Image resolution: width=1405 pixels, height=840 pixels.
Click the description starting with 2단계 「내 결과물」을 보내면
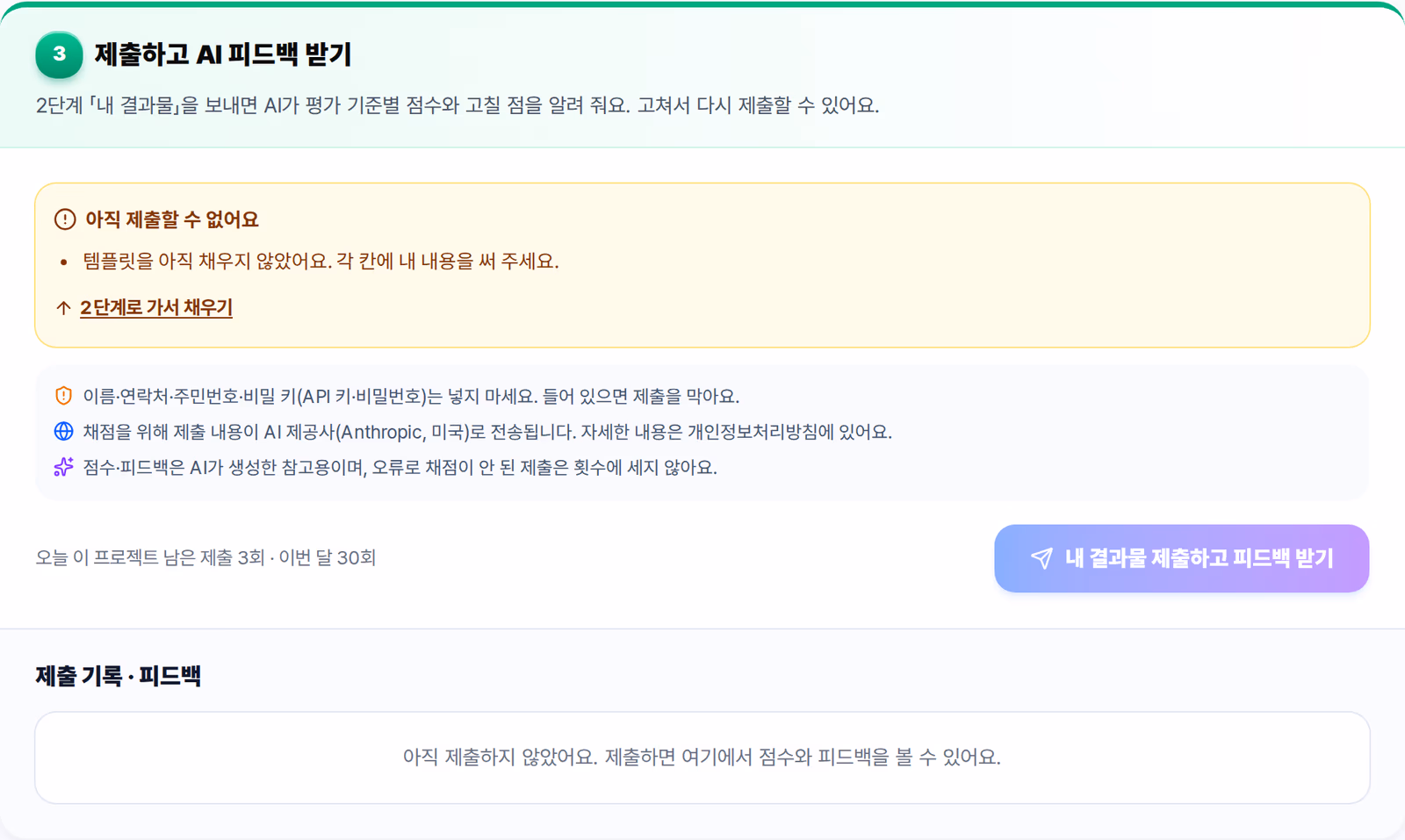click(458, 105)
